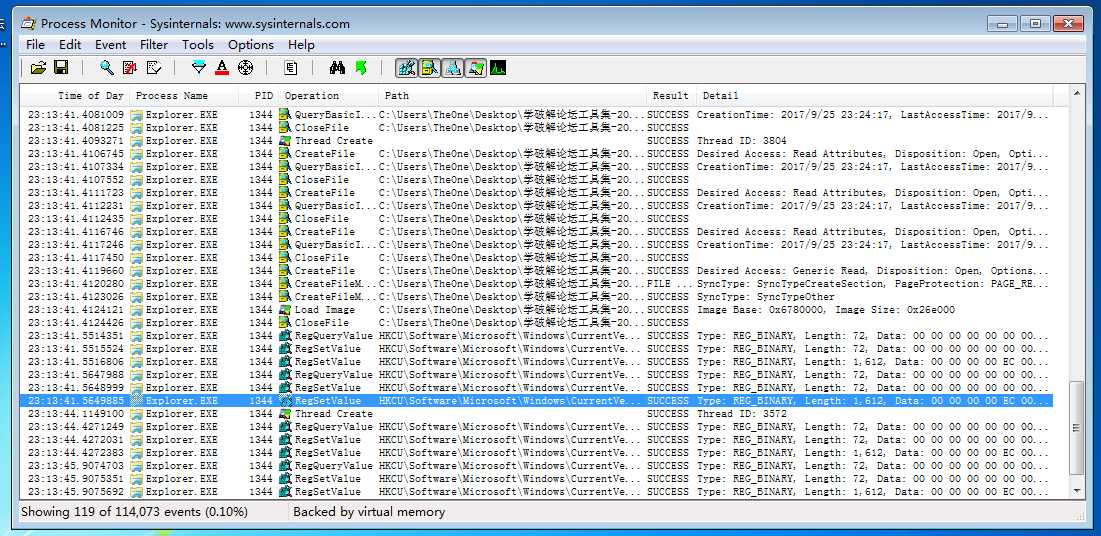Image resolution: width=1101 pixels, height=536 pixels.
Task: Click the Path column header
Action: coord(512,96)
